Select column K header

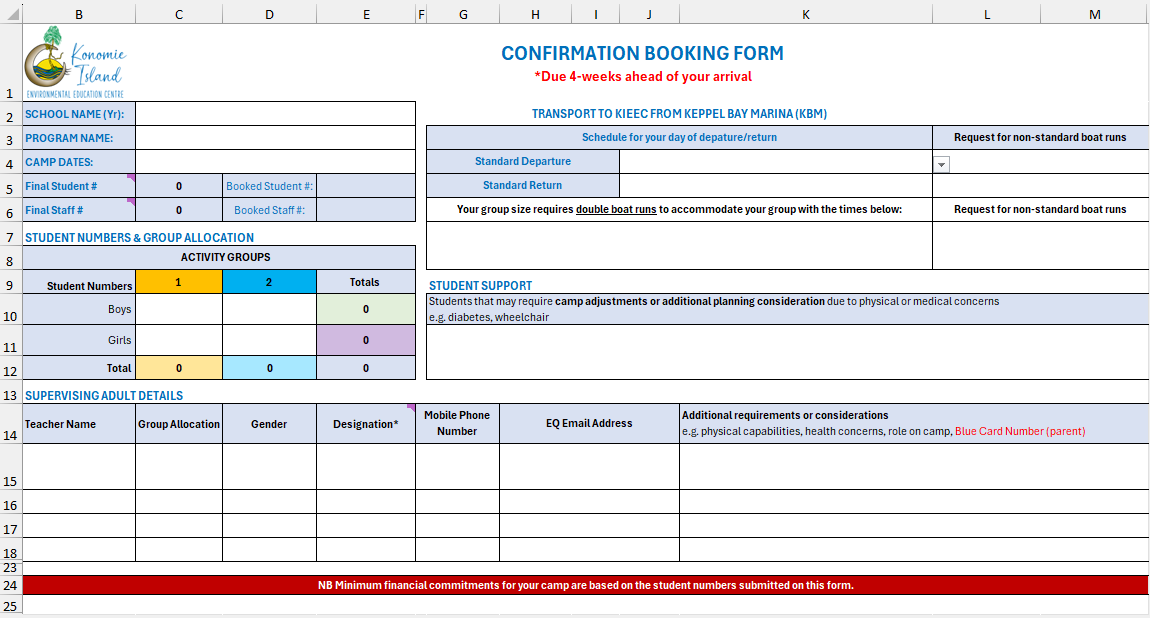coord(805,14)
